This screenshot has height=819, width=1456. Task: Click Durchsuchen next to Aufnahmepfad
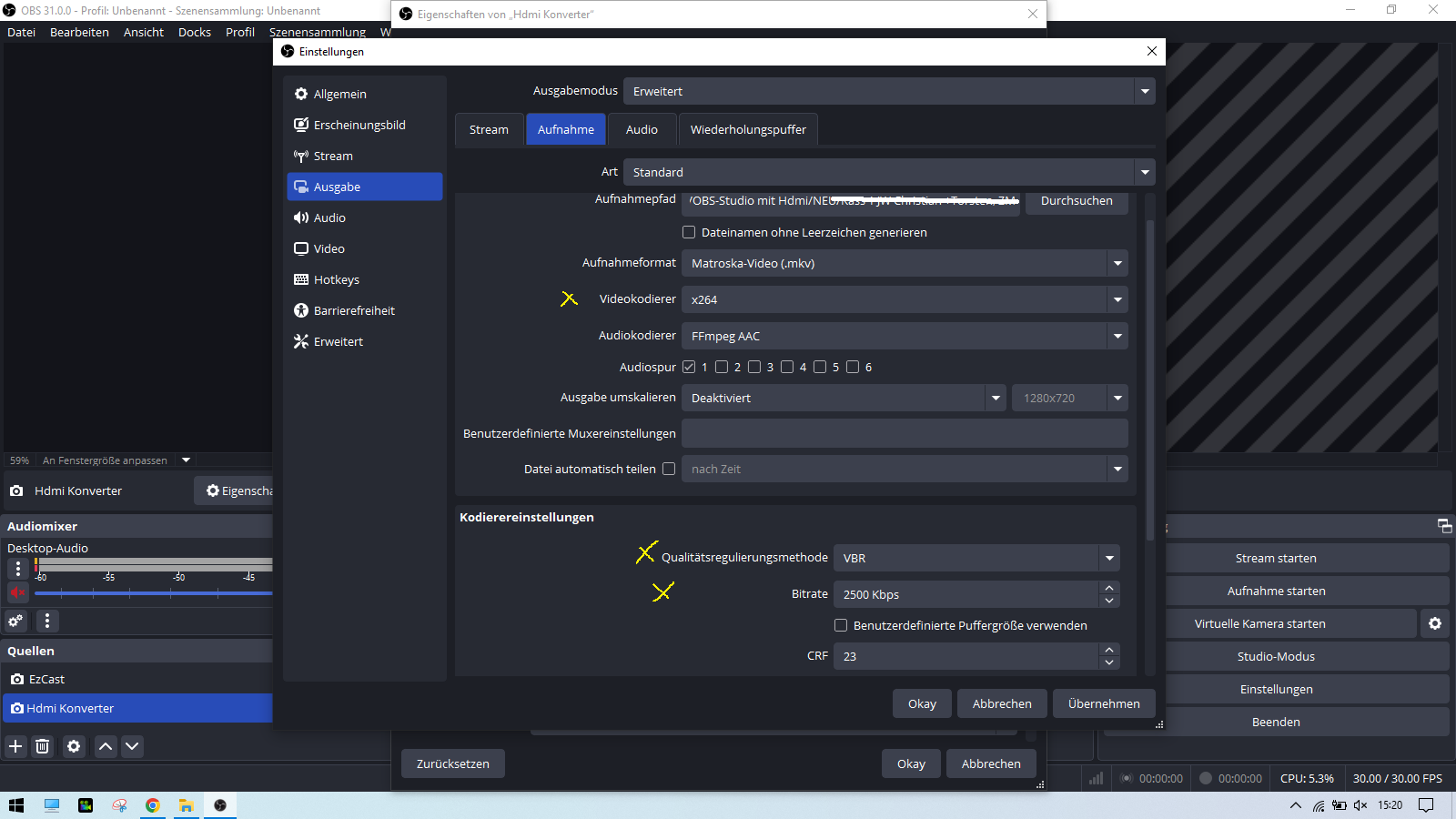point(1077,201)
